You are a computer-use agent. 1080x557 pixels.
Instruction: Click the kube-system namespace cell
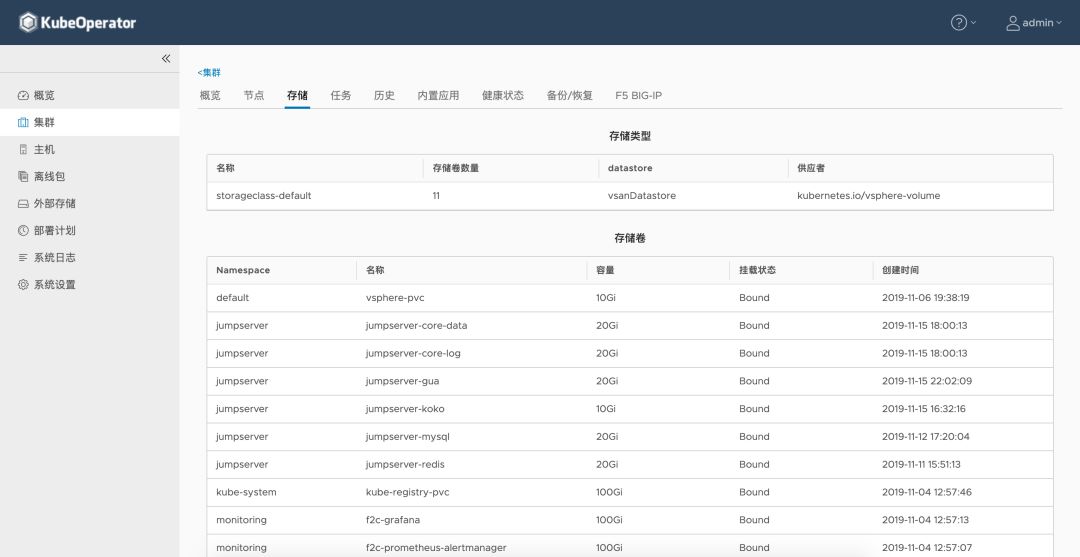246,492
